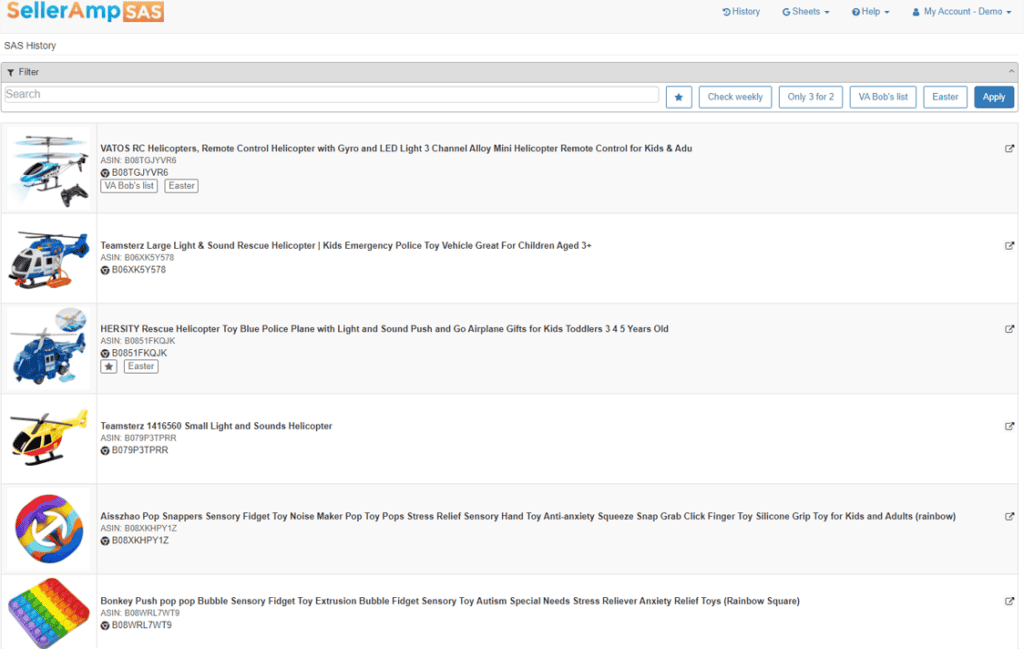The width and height of the screenshot is (1024, 649).
Task: Click the Filter panel header
Action: point(509,72)
